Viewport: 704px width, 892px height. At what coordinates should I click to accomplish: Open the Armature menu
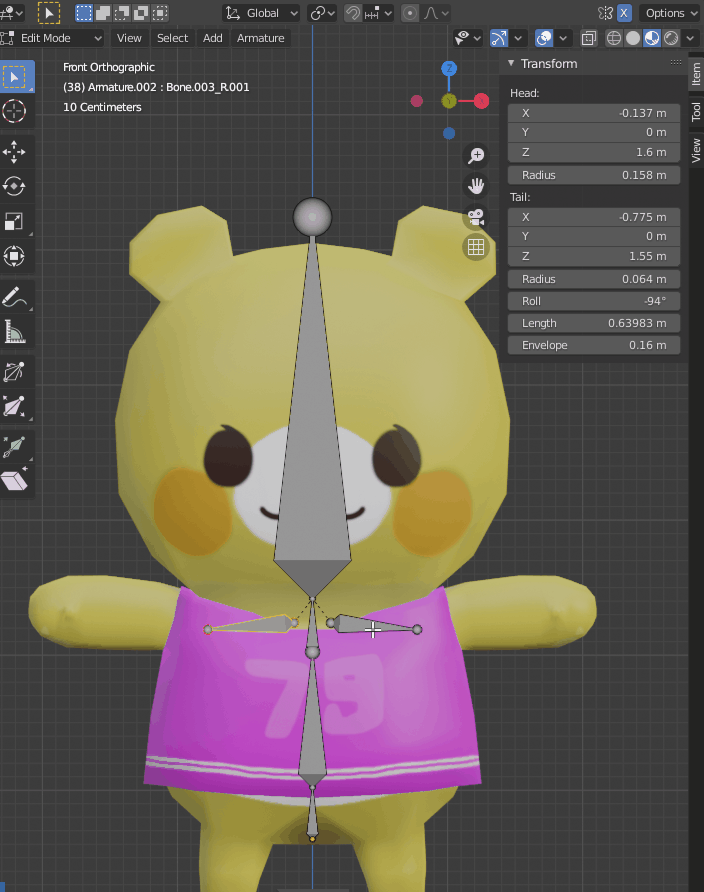pos(260,38)
